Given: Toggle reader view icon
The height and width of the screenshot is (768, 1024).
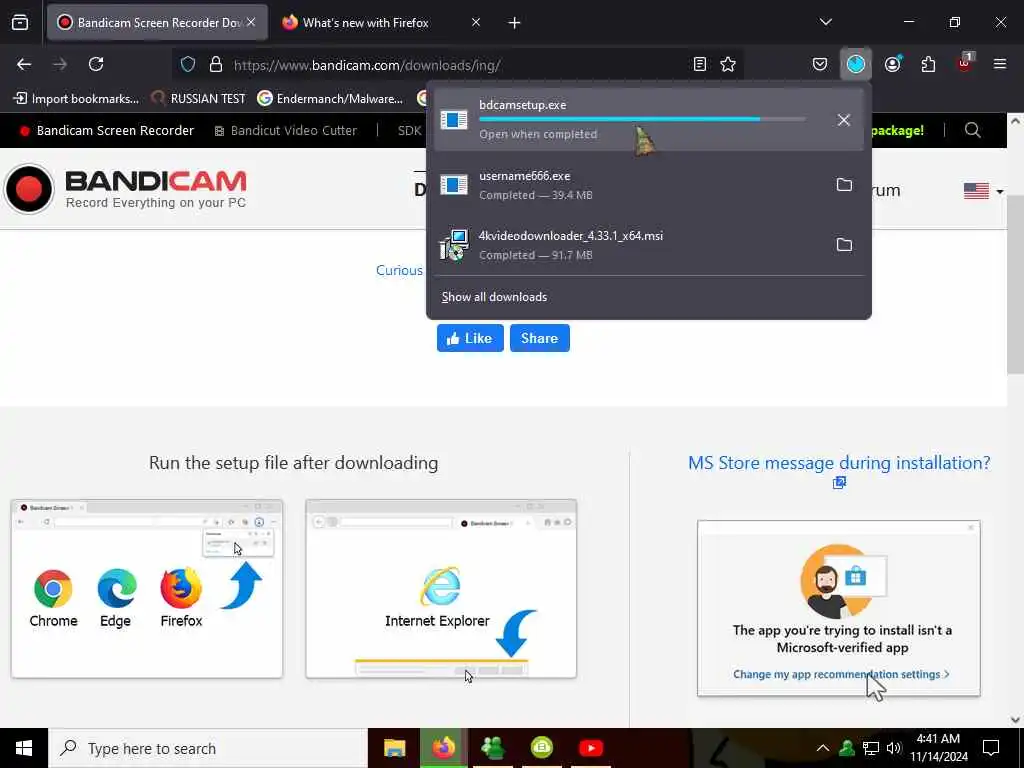Looking at the screenshot, I should [699, 64].
